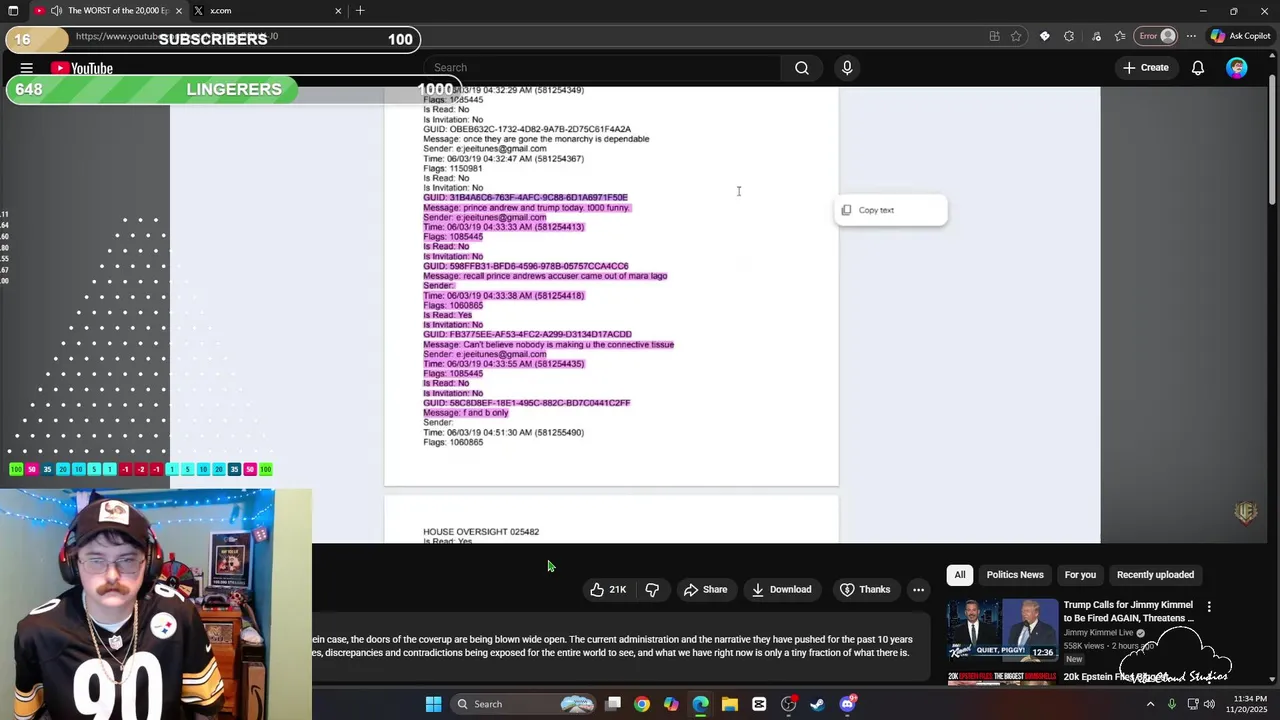Open a new browser tab
Screen dimensions: 1280x720
point(360,11)
